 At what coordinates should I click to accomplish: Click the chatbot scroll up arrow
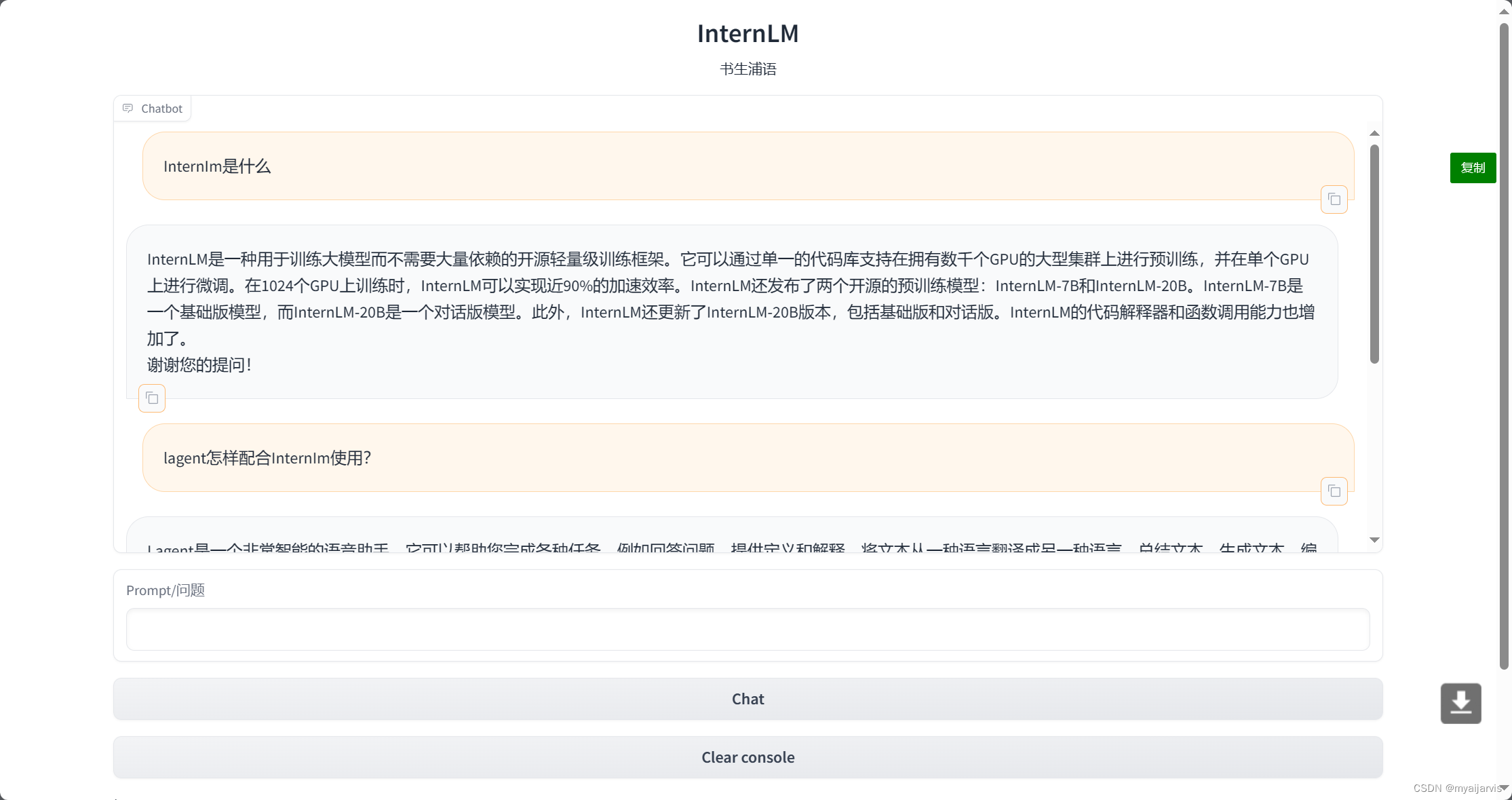(1374, 133)
